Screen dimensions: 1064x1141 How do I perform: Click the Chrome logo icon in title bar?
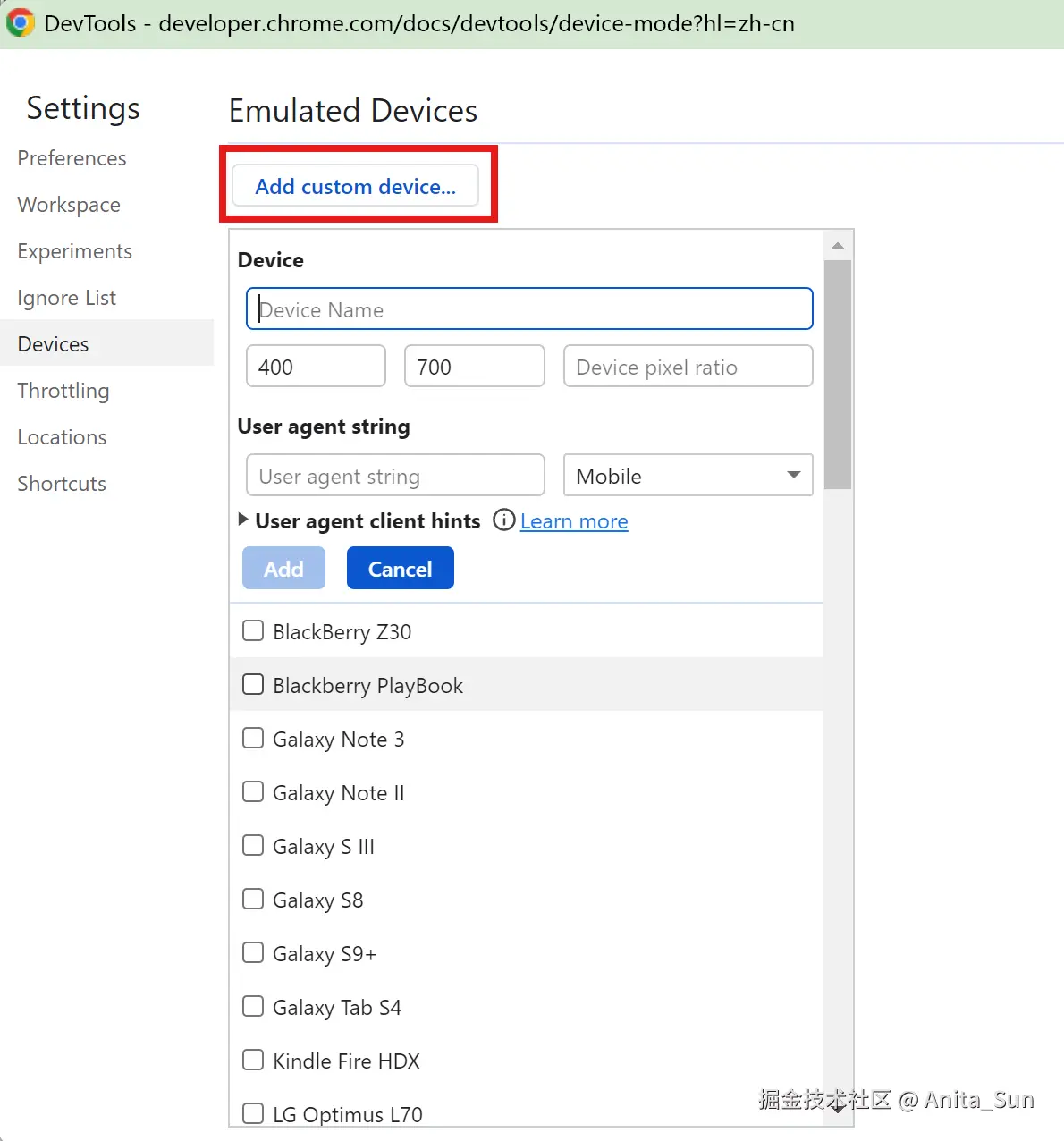[21, 23]
